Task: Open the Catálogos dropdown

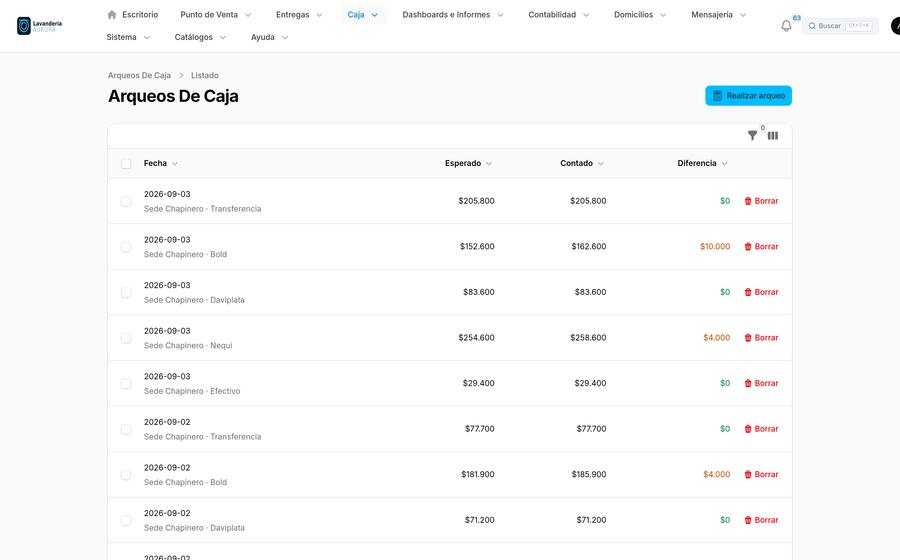Action: pos(200,37)
